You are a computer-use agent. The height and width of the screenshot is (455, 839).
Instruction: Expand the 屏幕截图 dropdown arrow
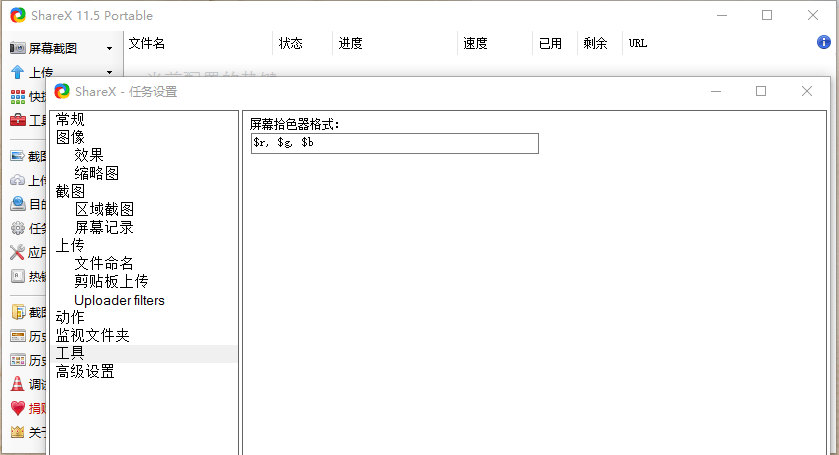tap(109, 48)
